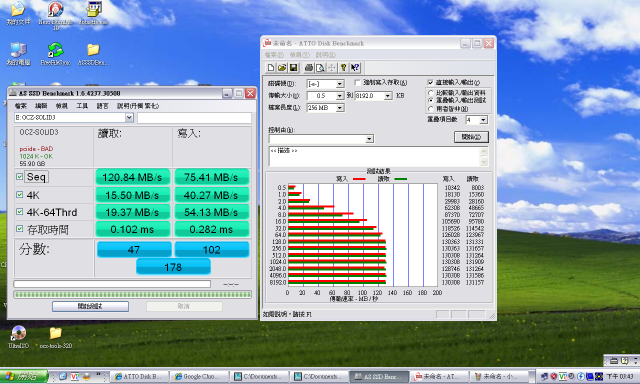Open 語言 menu in AS SSD Benchmark

coord(102,106)
